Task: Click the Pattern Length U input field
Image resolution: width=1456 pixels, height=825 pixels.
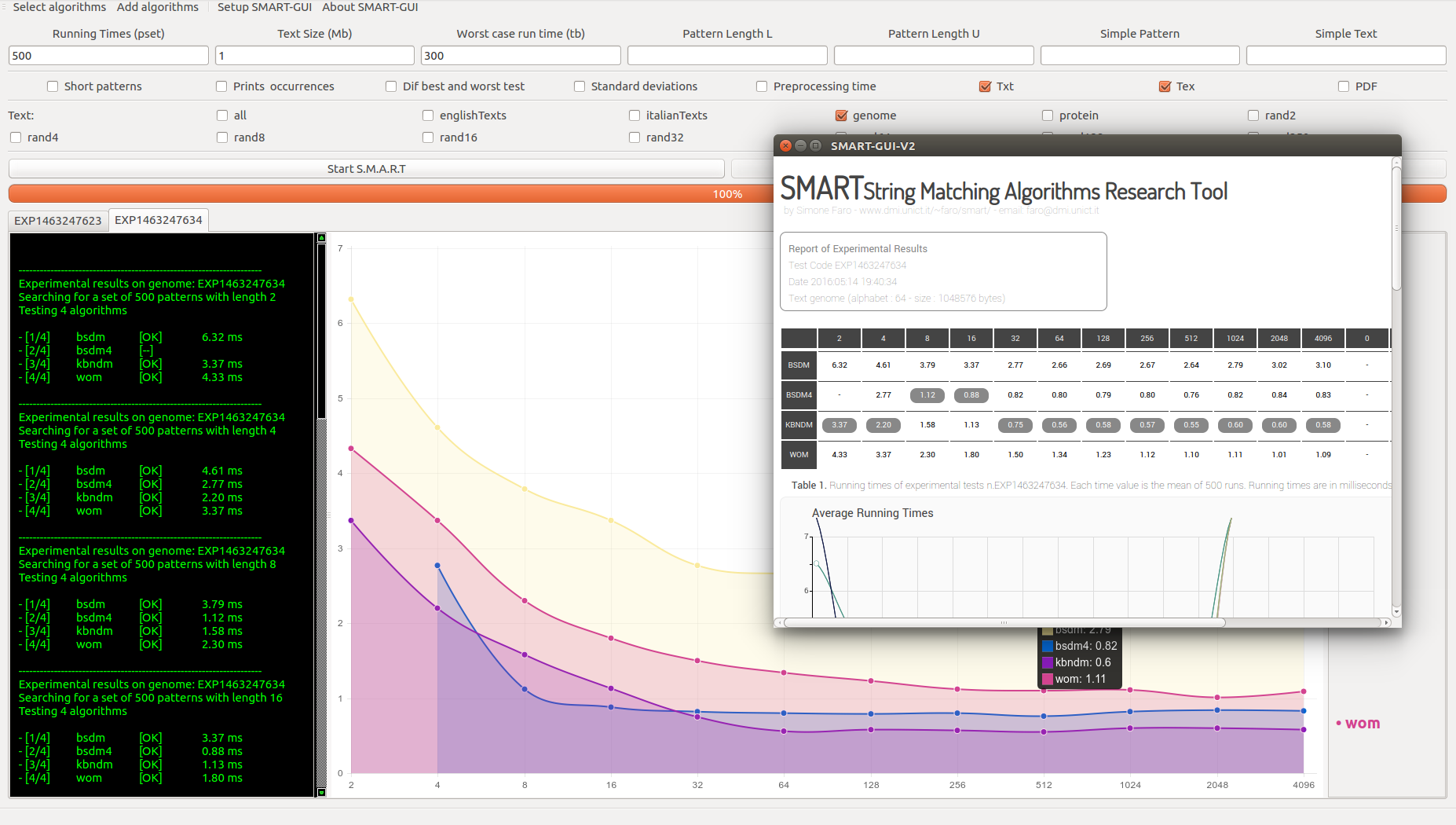Action: coord(934,56)
